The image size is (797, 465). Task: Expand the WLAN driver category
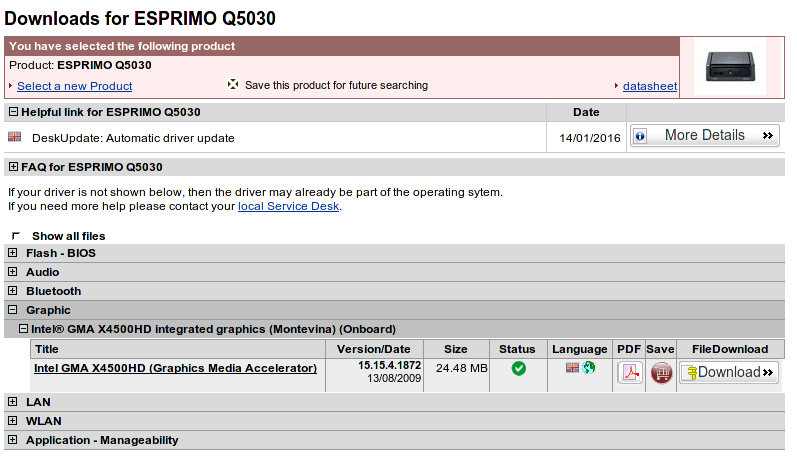(13, 421)
